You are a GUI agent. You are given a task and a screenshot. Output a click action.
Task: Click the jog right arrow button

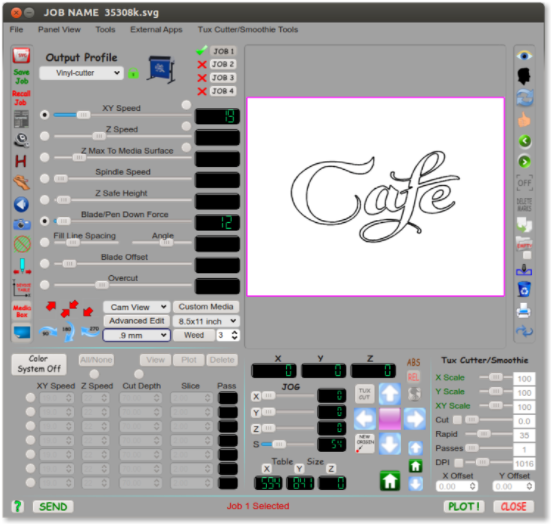pyautogui.click(x=415, y=419)
